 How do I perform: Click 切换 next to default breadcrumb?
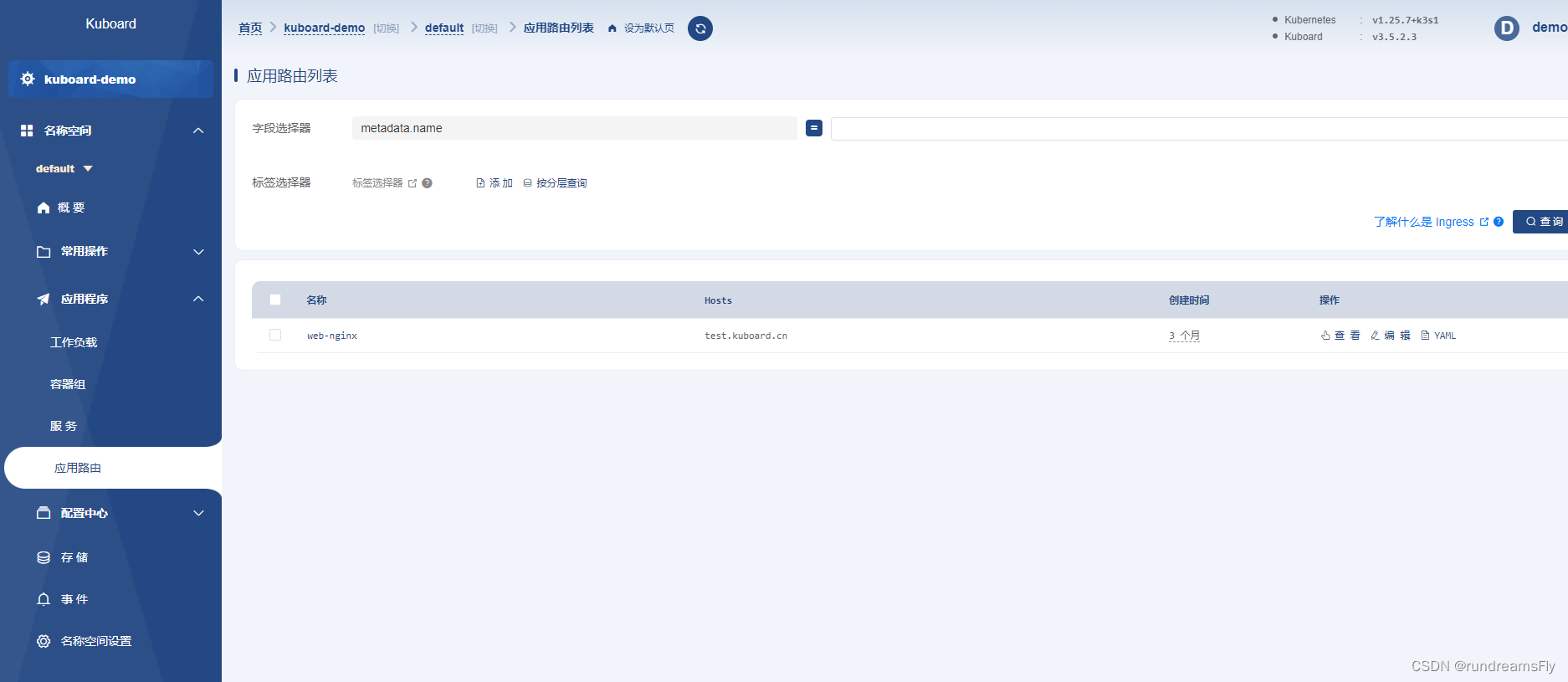coord(484,28)
